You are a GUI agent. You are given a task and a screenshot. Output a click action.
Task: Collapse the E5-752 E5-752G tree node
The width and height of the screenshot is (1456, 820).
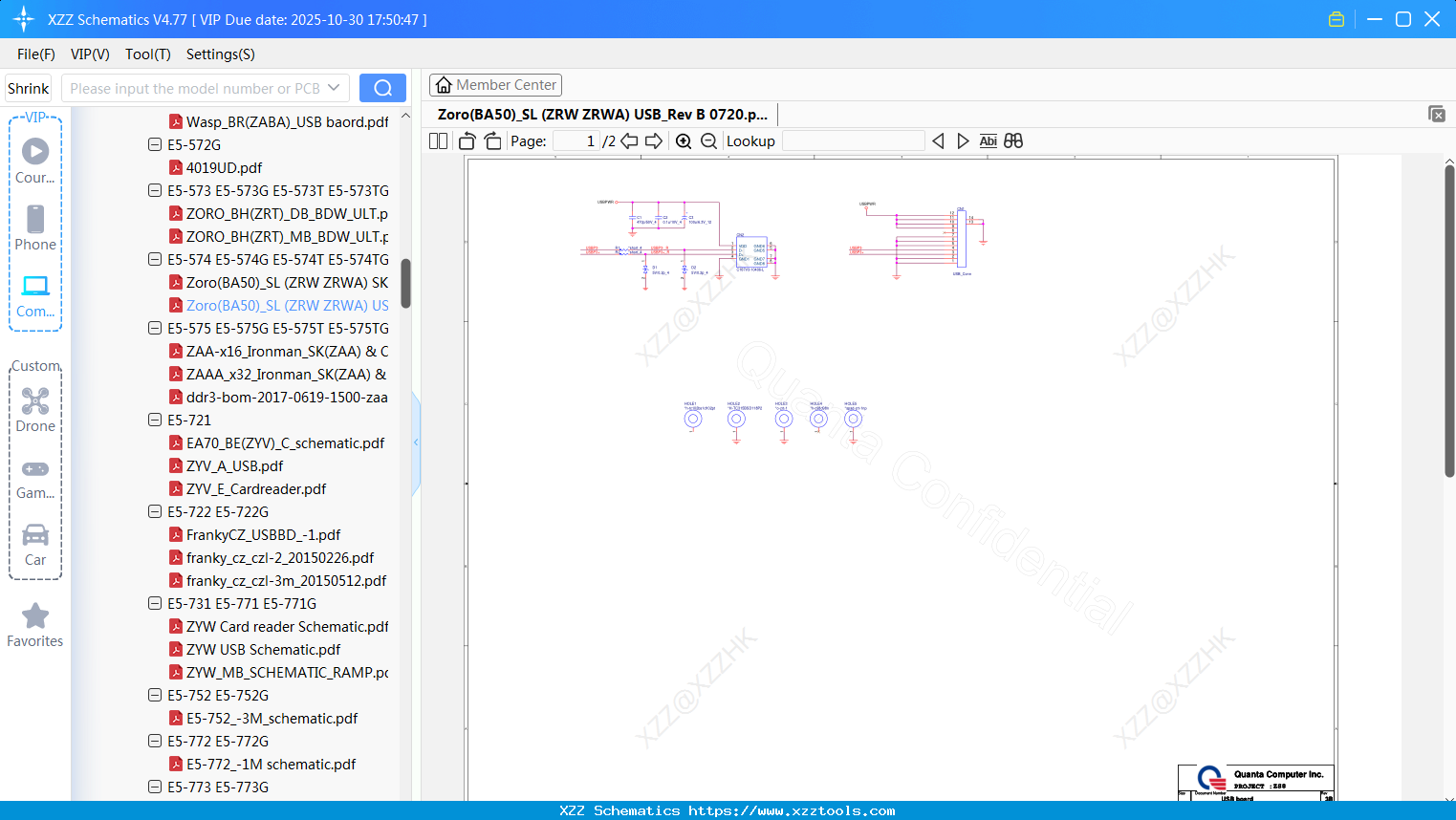click(x=155, y=695)
